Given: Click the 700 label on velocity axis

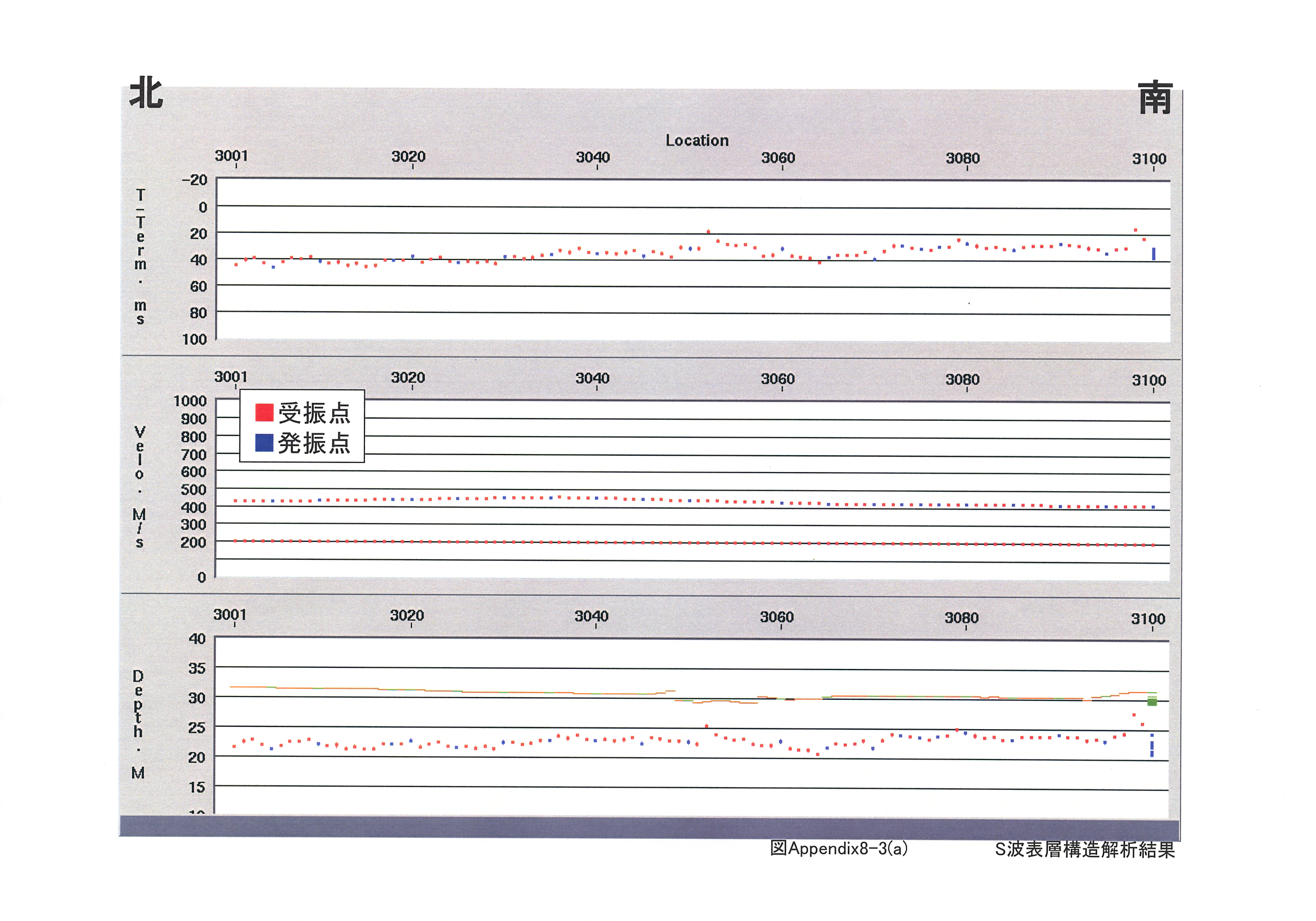Looking at the screenshot, I should (x=193, y=455).
